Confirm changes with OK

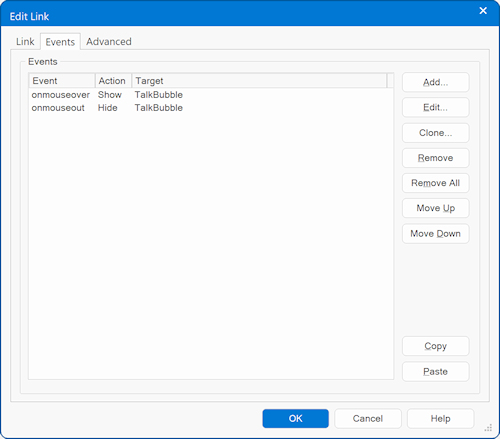295,419
